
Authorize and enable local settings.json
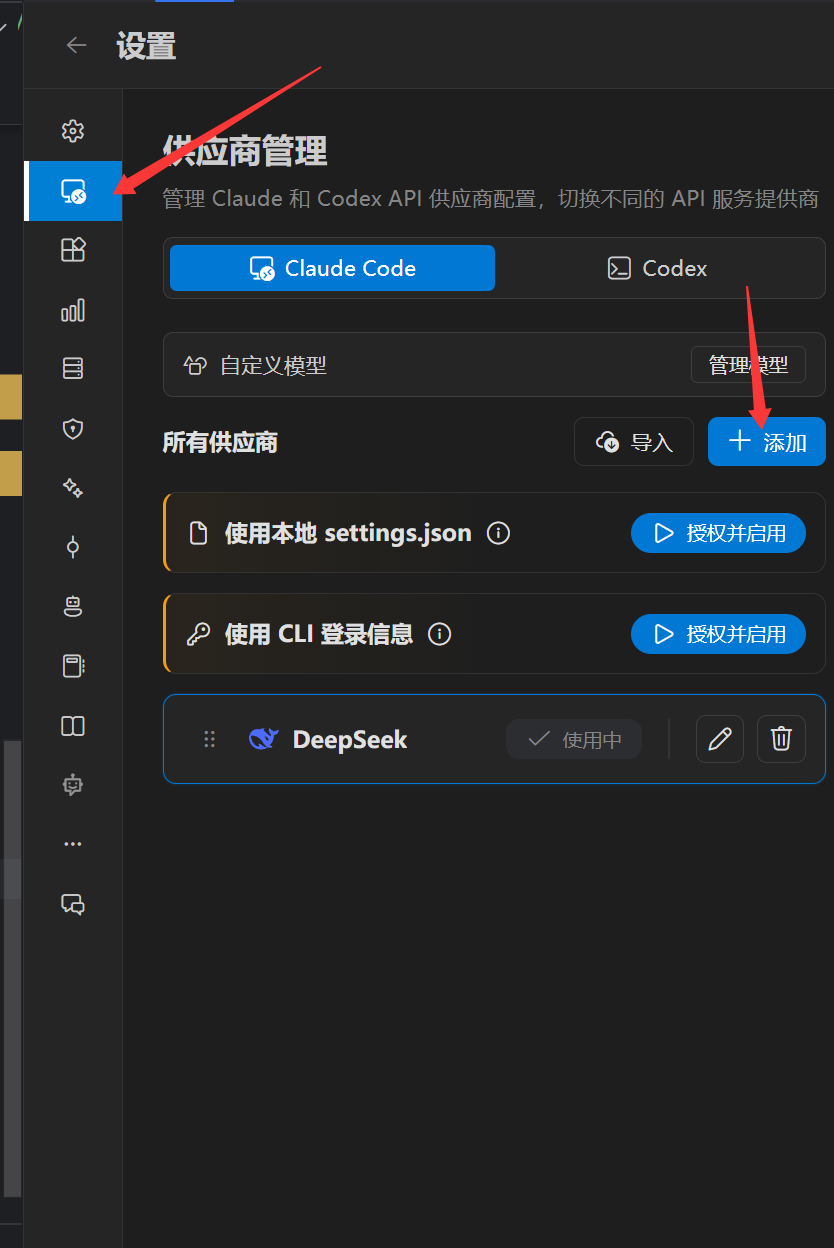coord(718,533)
